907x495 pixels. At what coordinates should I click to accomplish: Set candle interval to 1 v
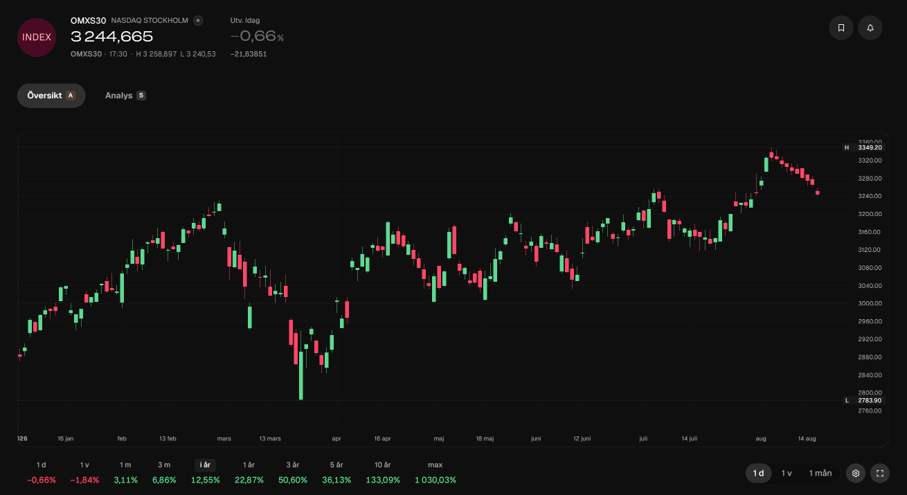[x=786, y=473]
